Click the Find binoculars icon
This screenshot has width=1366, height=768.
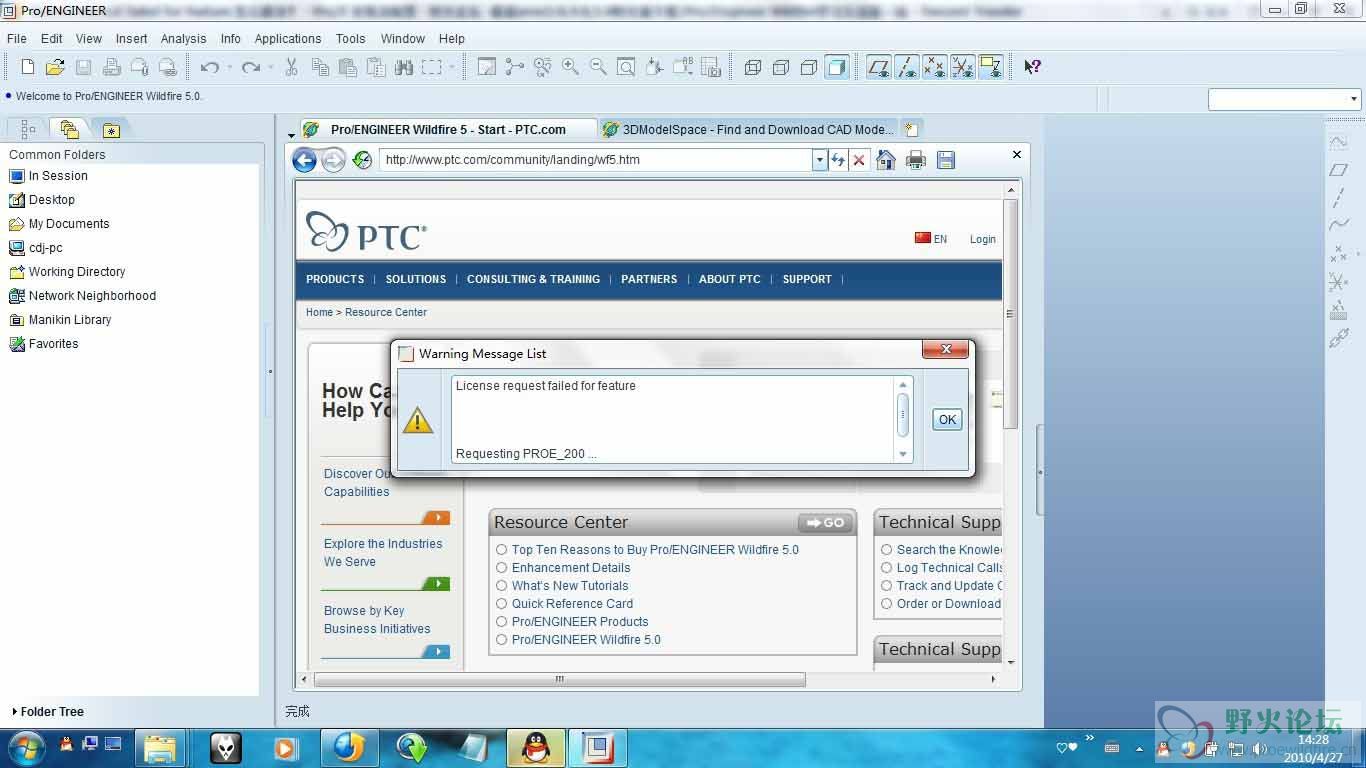[x=404, y=67]
